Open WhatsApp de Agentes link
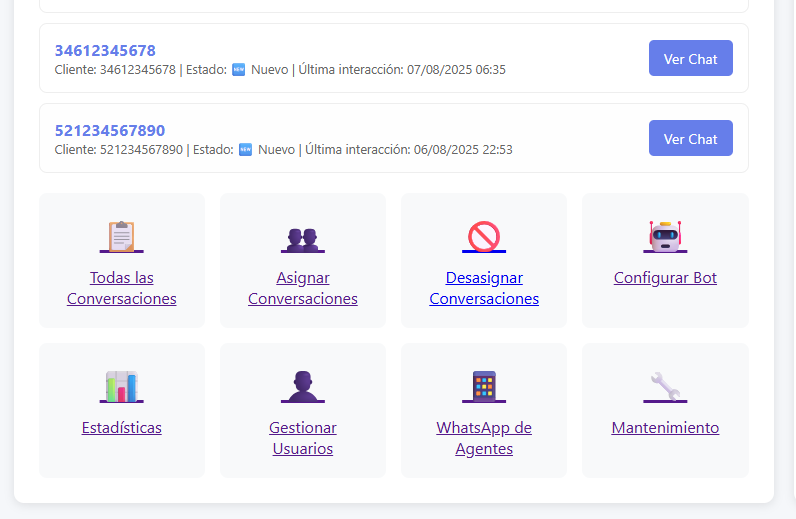 484,438
